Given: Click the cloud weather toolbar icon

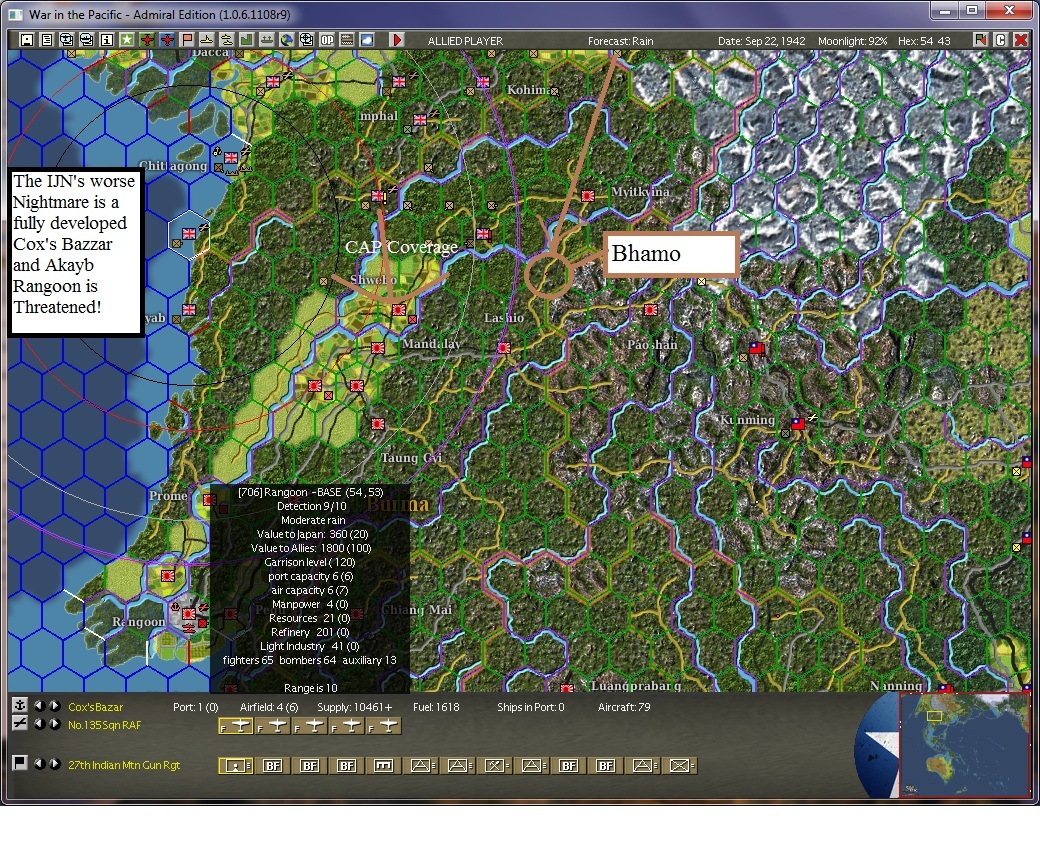Looking at the screenshot, I should pyautogui.click(x=366, y=40).
